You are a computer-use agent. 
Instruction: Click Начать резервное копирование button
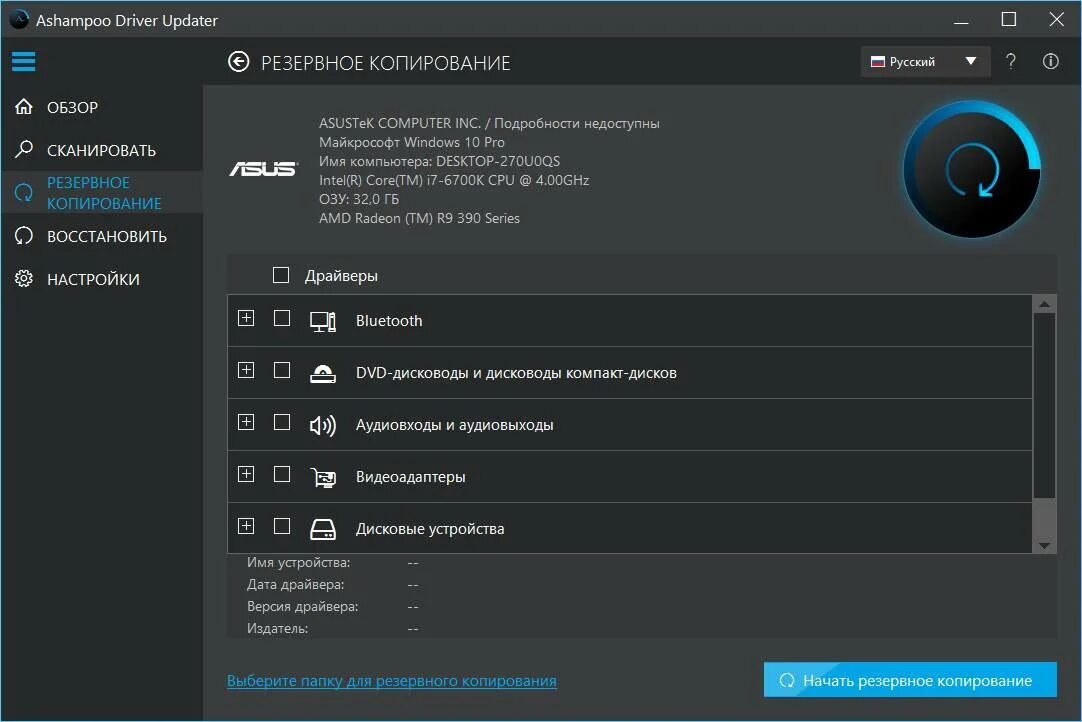pos(910,680)
